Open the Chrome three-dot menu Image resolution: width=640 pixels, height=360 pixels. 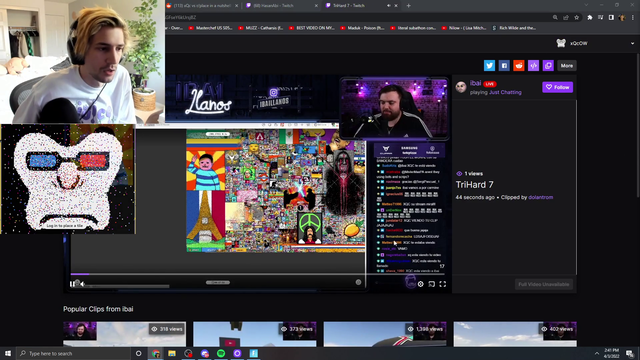coord(633,18)
